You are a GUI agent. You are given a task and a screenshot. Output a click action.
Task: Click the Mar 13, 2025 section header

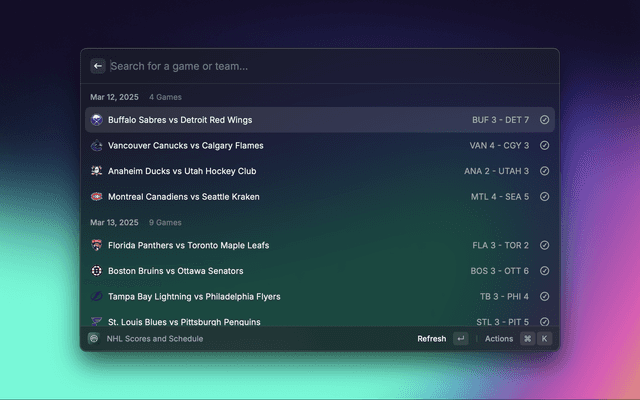(x=117, y=222)
